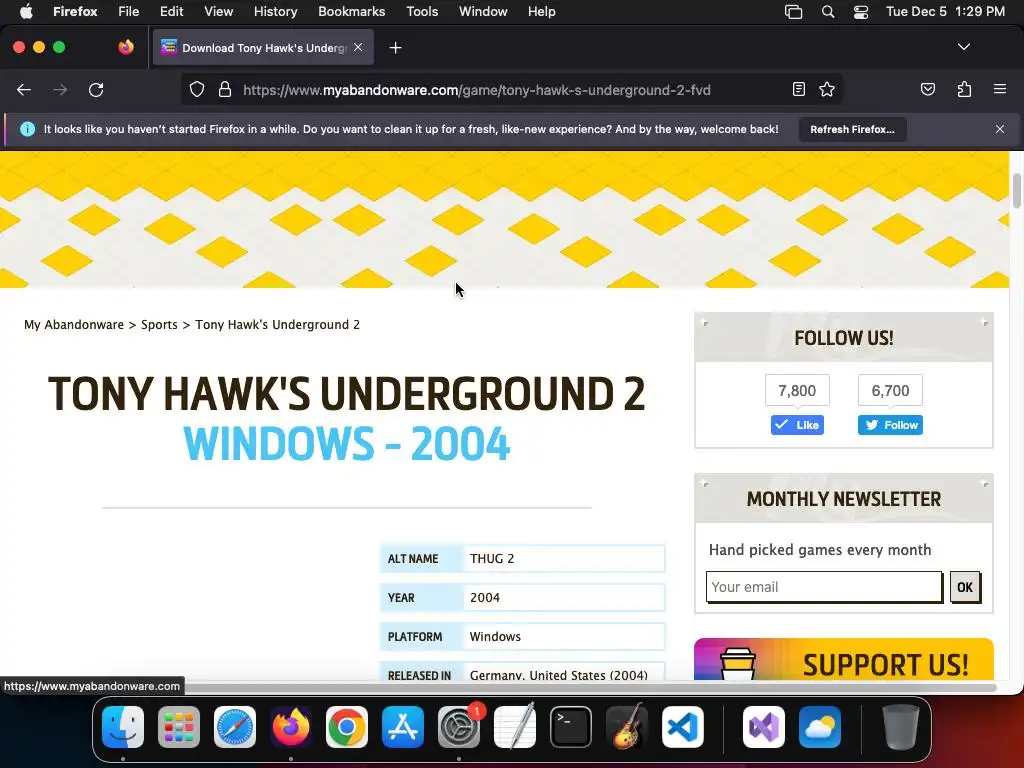Screen dimensions: 1024x768
Task: Close the Tony Hawk's Underground tab
Action: pyautogui.click(x=358, y=47)
